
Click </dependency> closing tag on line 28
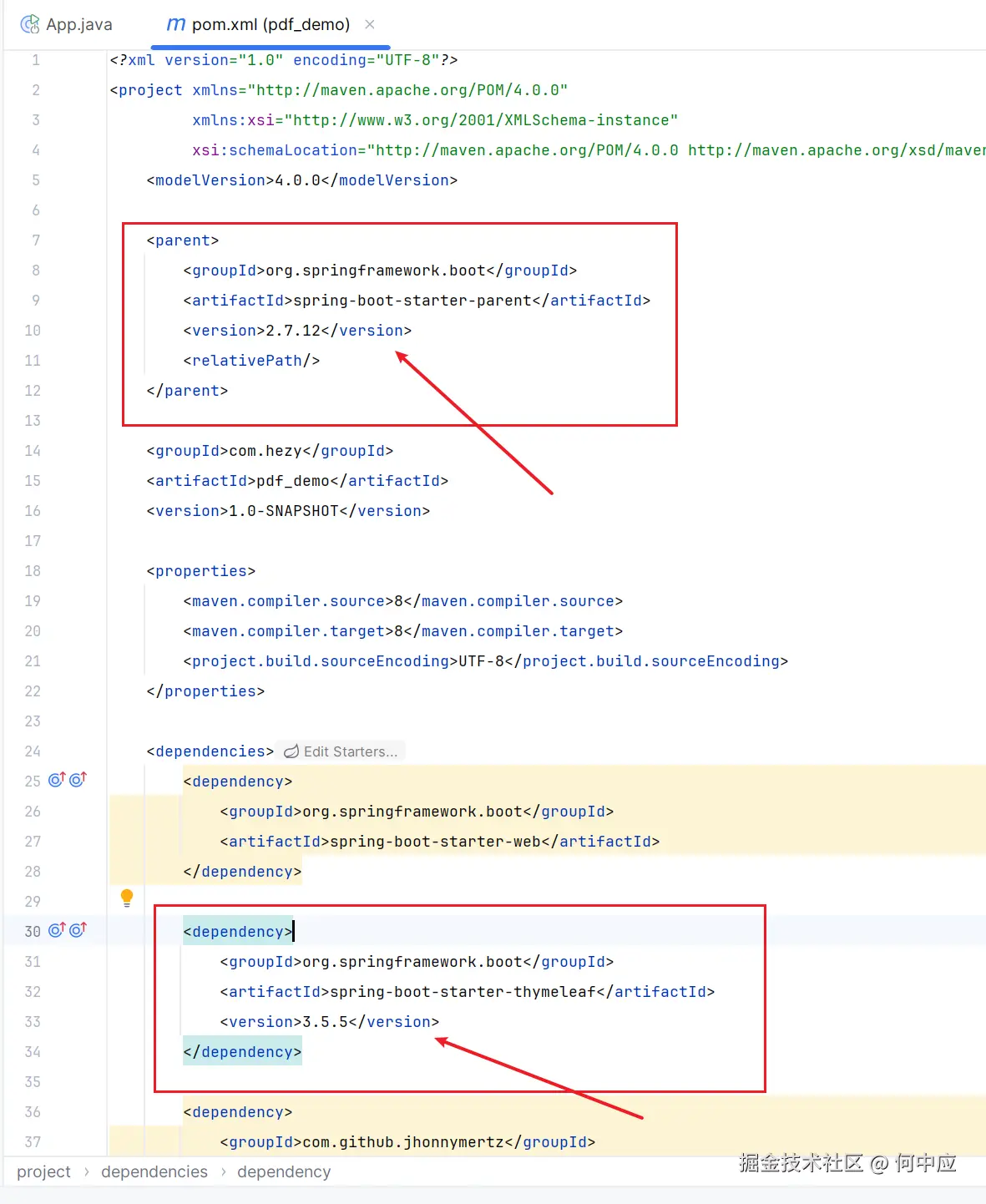click(x=242, y=872)
